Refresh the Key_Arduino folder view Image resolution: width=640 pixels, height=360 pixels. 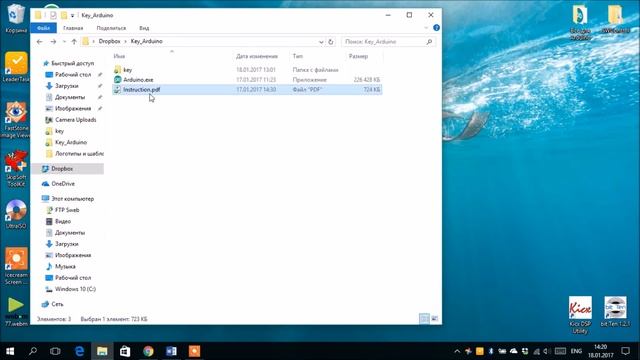[331, 42]
